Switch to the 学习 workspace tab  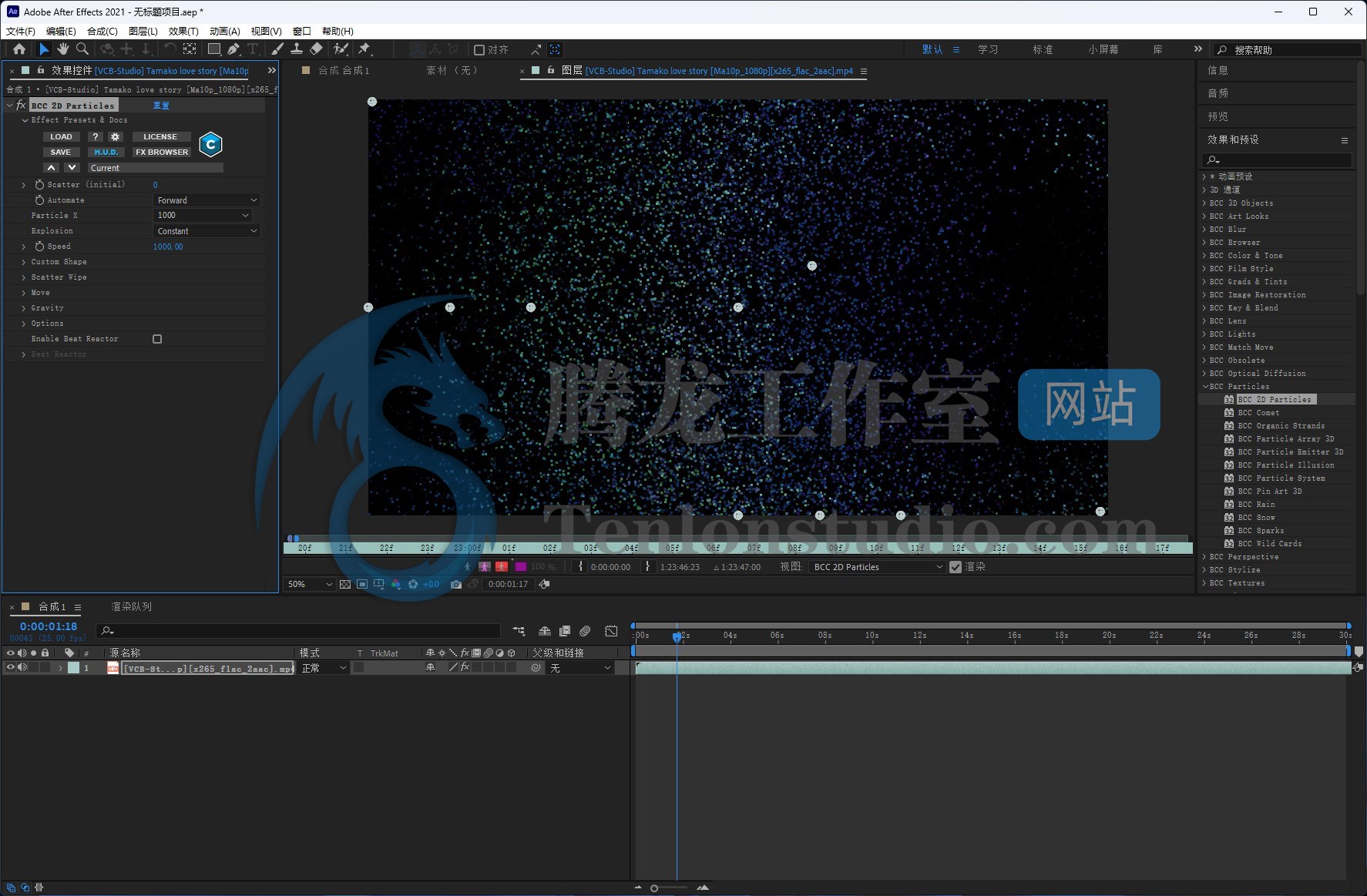click(988, 49)
